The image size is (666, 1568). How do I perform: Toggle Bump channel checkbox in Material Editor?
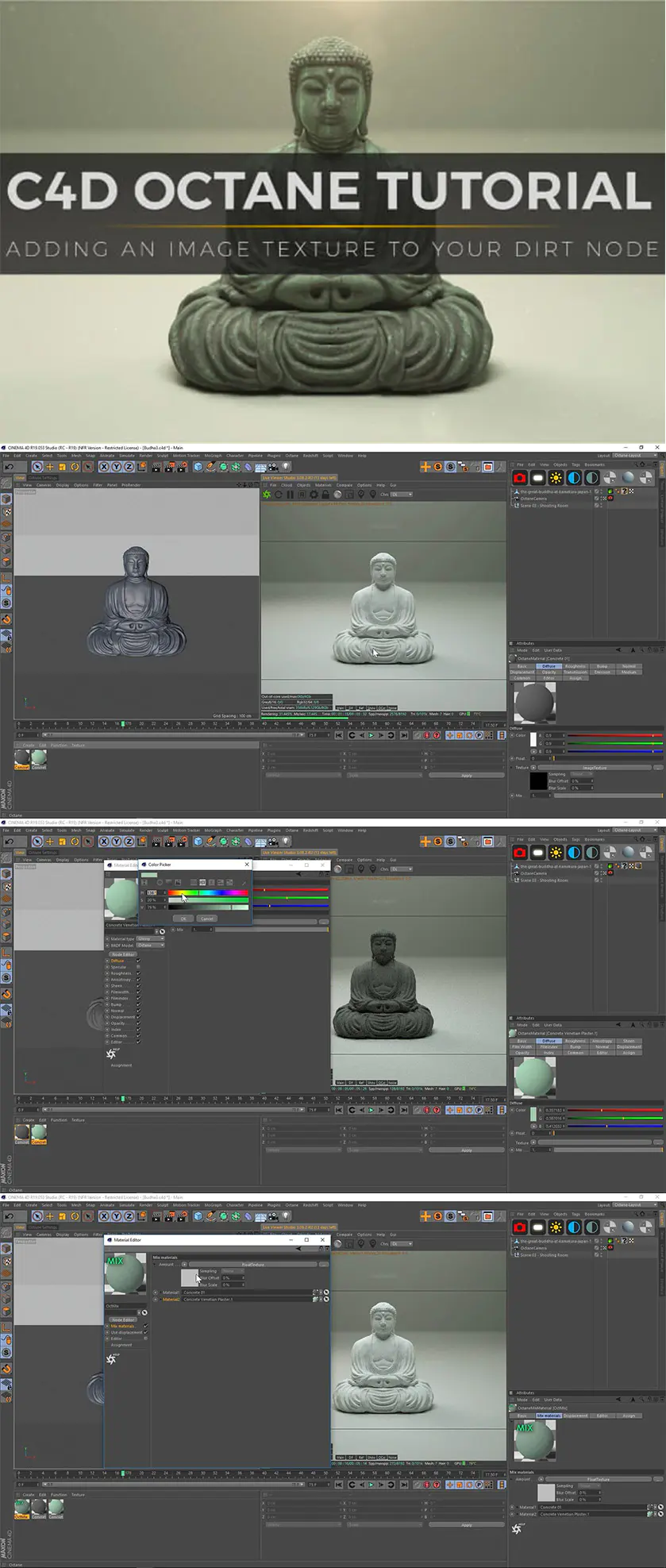138,1004
